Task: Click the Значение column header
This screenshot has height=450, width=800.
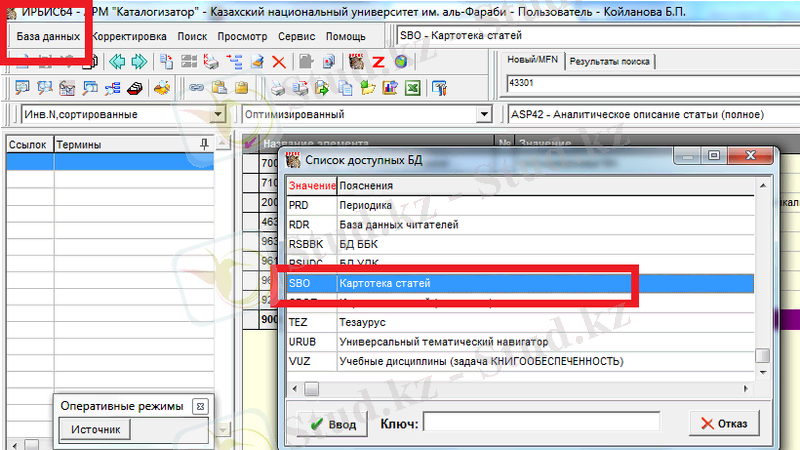Action: point(312,186)
